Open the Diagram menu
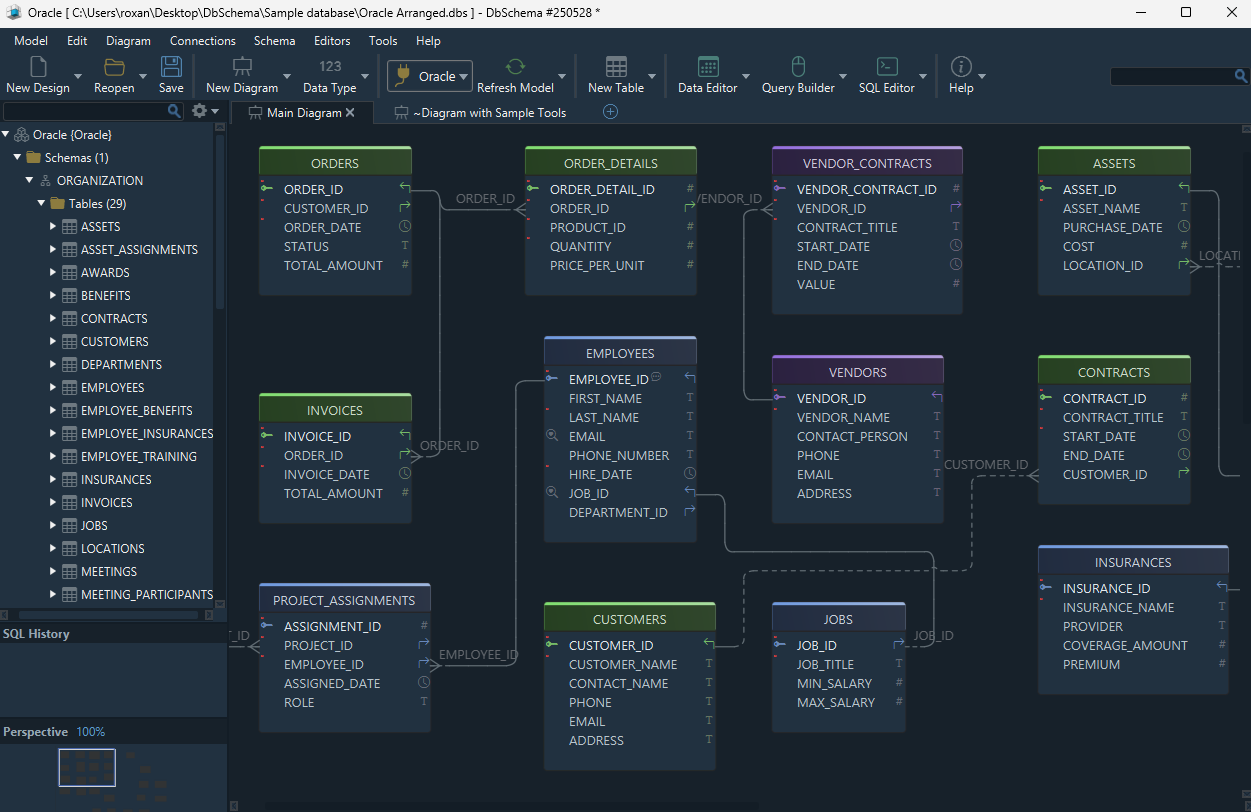 [x=128, y=41]
